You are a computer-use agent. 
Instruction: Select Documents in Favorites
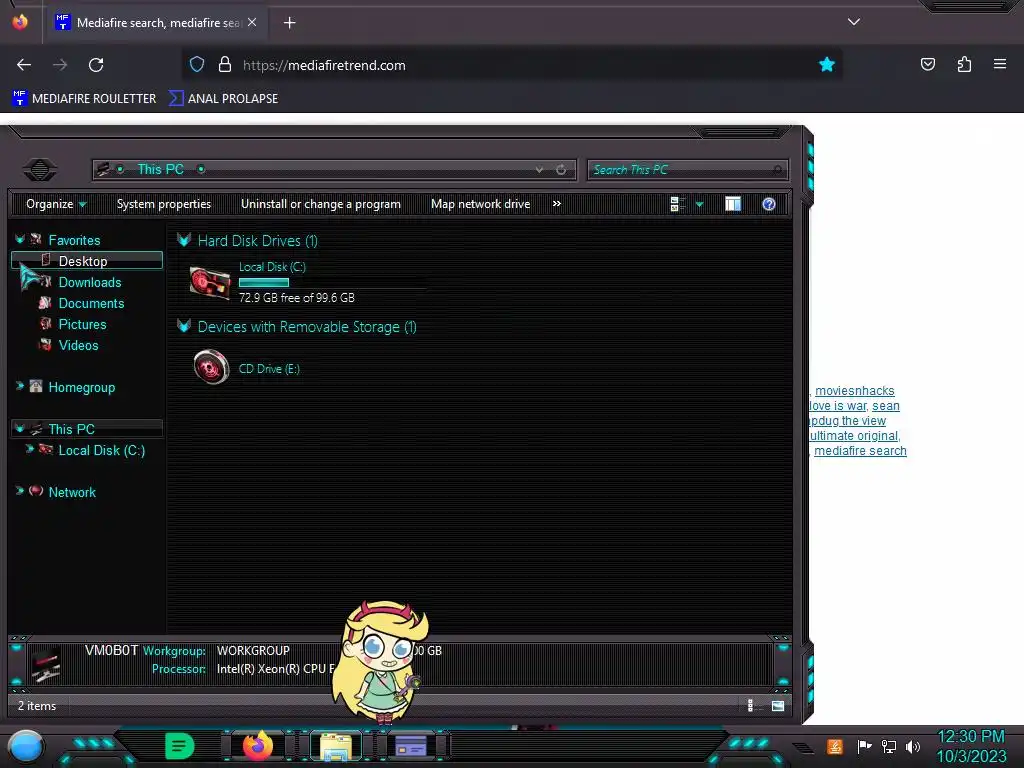[91, 303]
